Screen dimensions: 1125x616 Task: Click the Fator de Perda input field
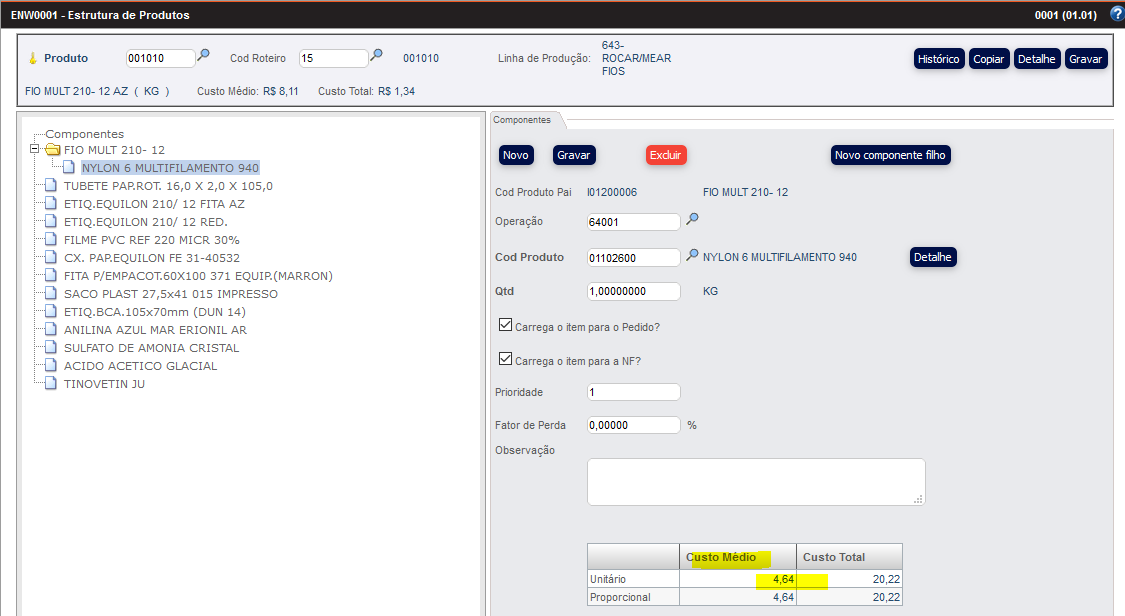[633, 425]
